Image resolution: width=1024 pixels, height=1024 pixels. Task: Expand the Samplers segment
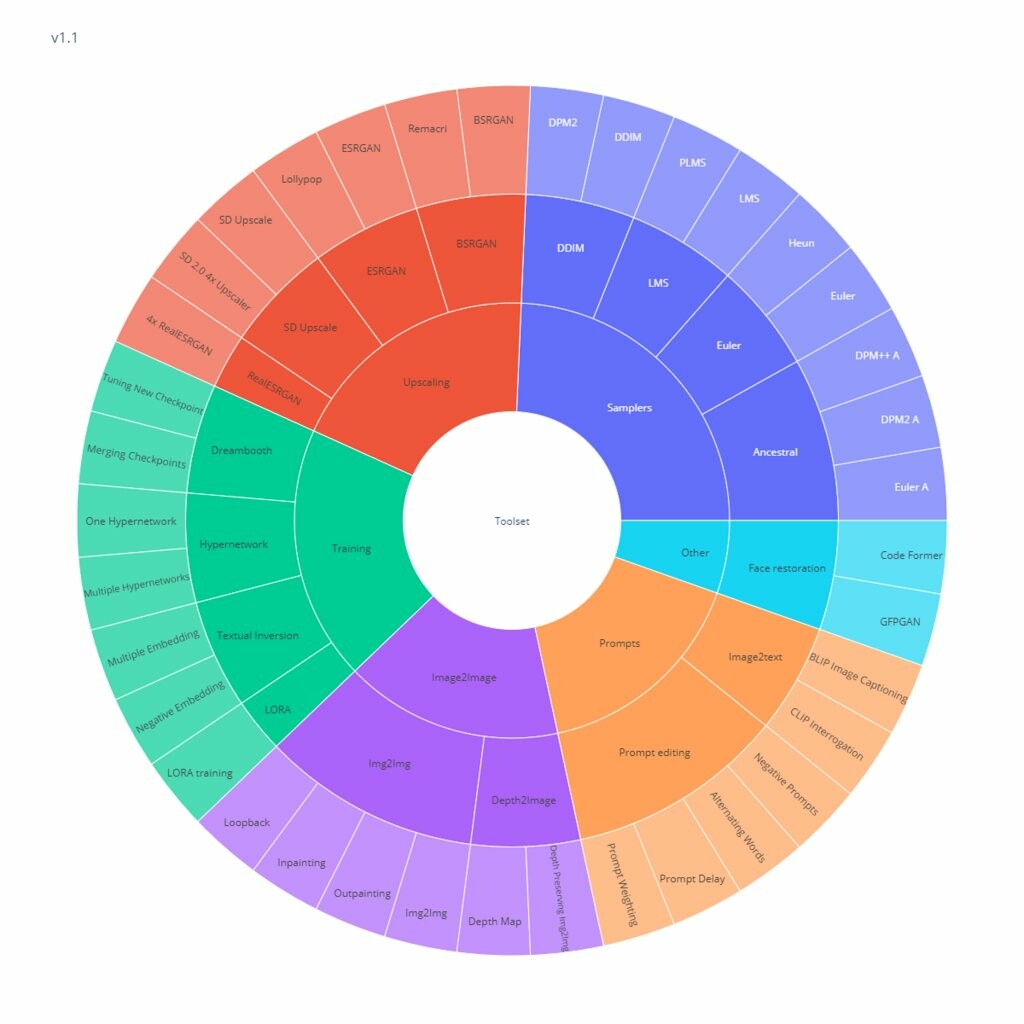pos(628,408)
